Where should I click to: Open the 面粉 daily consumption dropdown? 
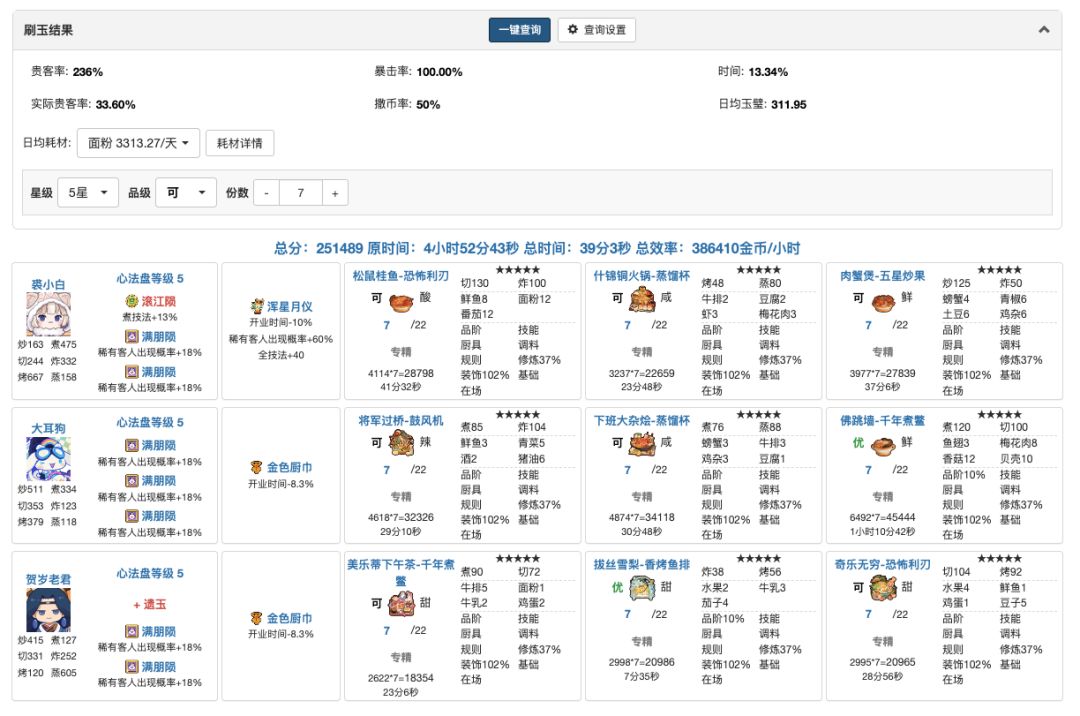click(x=139, y=143)
